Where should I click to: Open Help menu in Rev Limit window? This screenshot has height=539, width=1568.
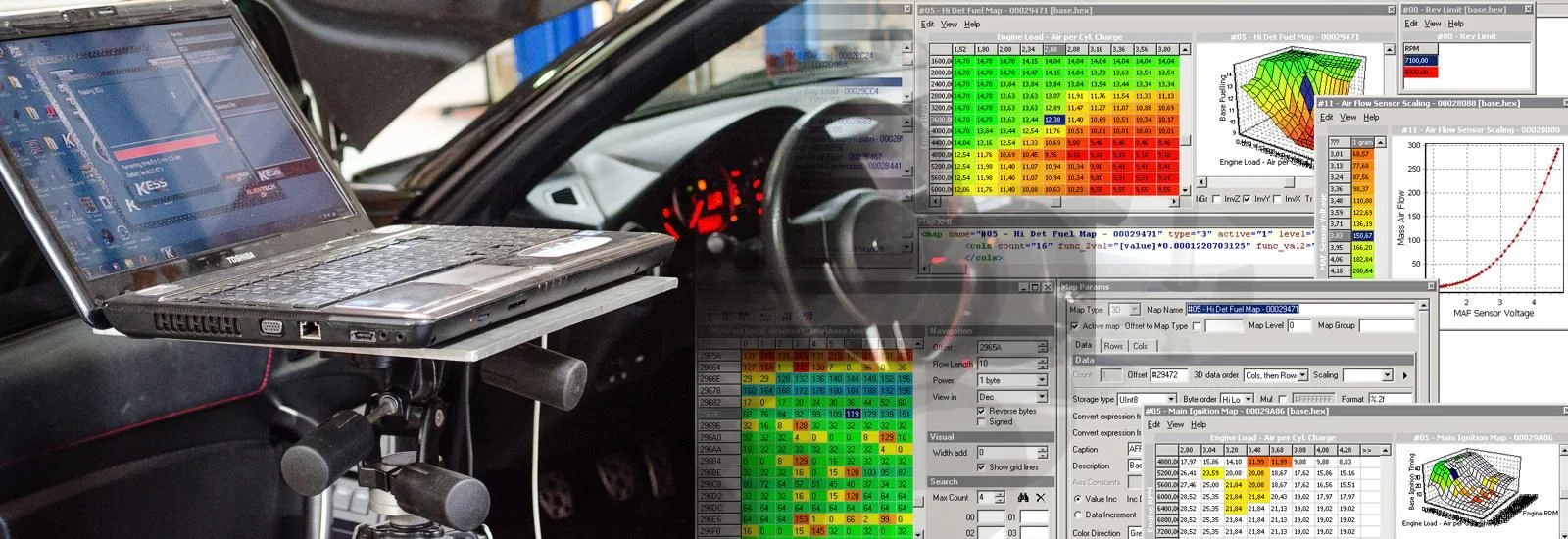click(x=1455, y=24)
